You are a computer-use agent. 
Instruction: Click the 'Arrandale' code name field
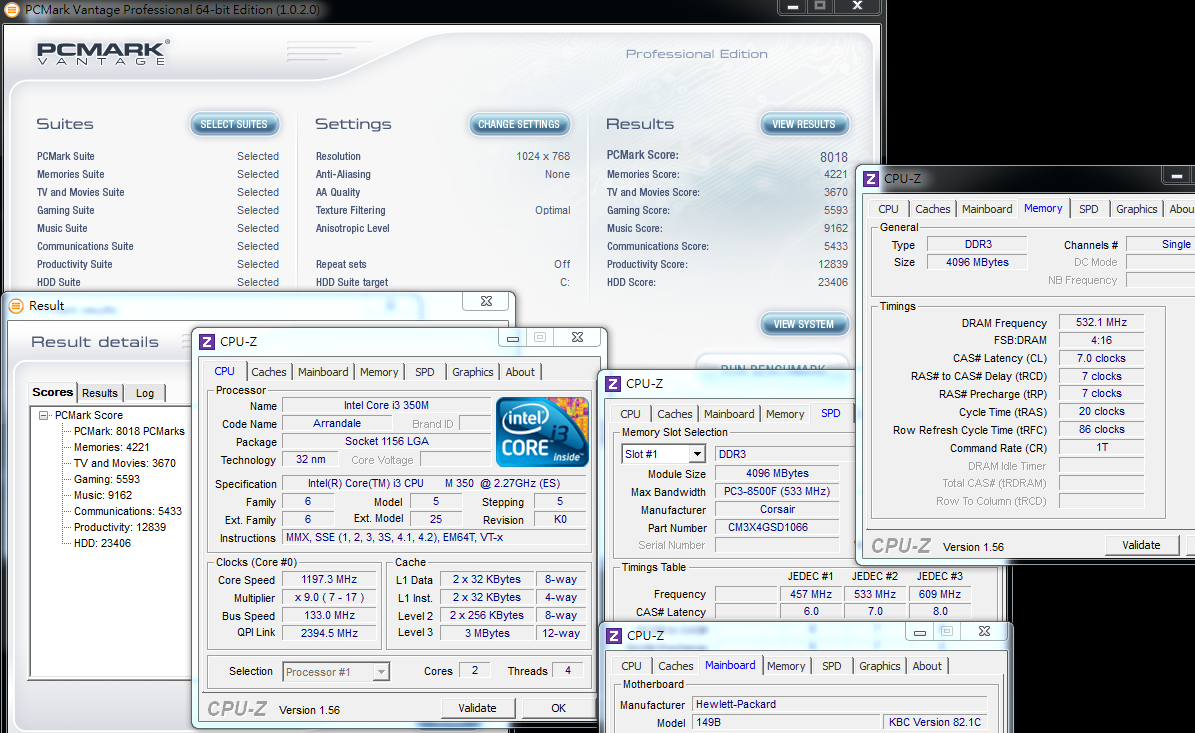tap(337, 424)
